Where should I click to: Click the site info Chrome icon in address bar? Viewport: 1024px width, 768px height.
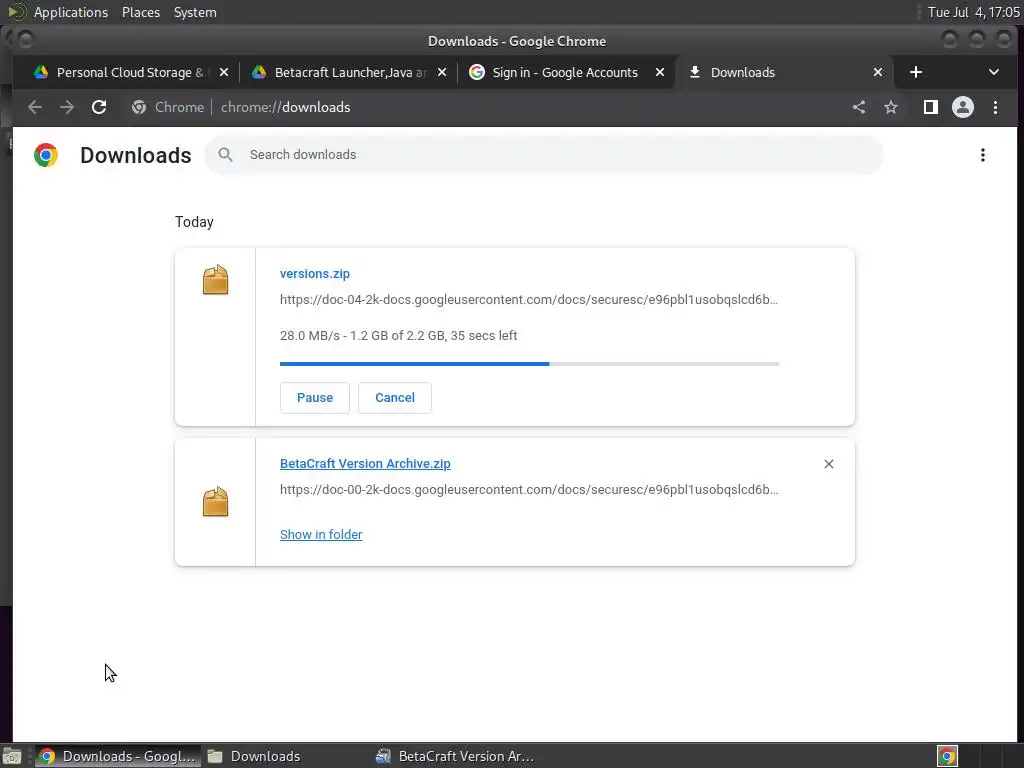click(138, 107)
